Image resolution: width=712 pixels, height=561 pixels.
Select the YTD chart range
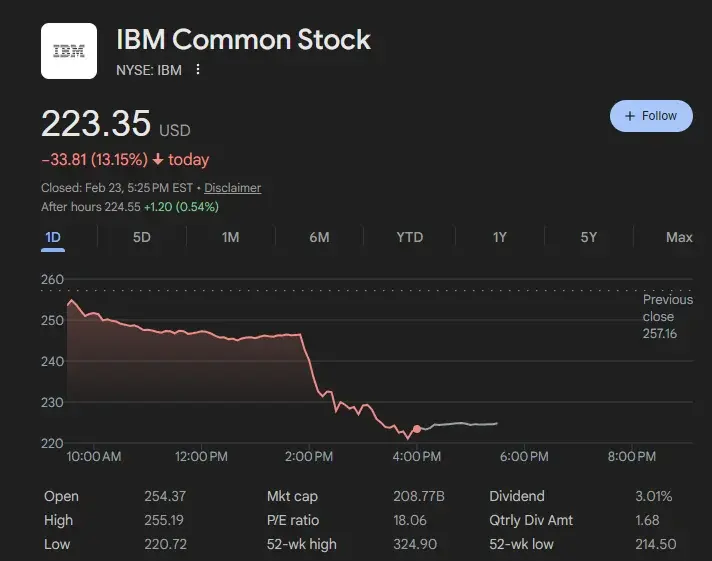(409, 237)
